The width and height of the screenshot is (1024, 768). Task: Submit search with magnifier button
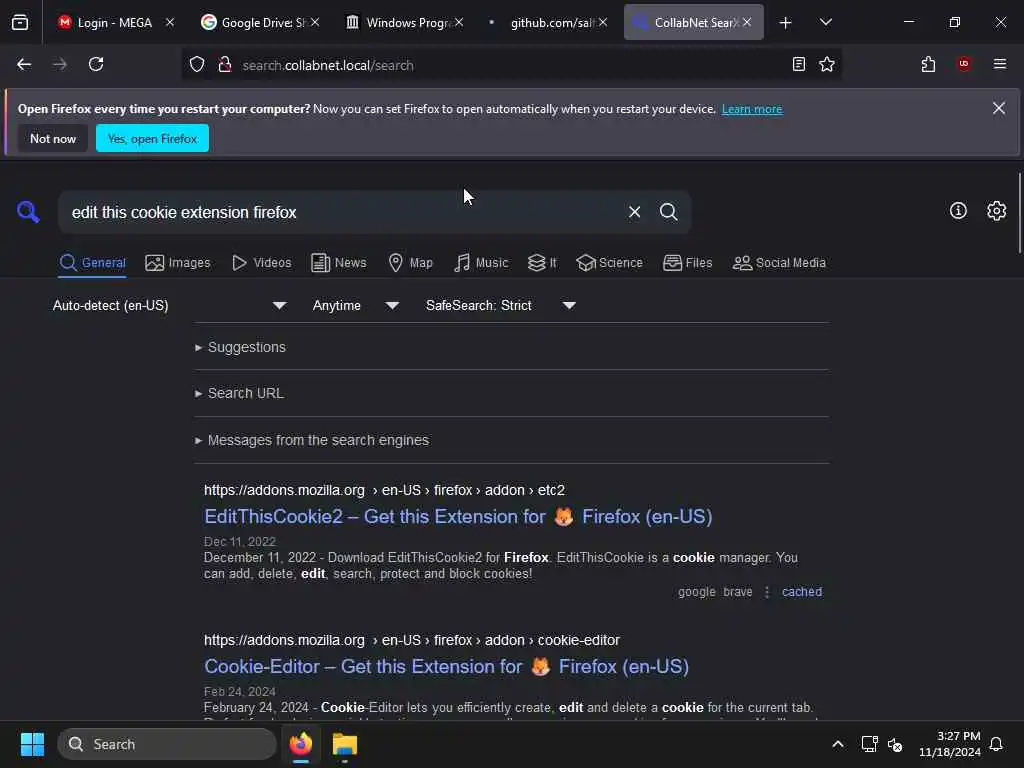pos(668,212)
